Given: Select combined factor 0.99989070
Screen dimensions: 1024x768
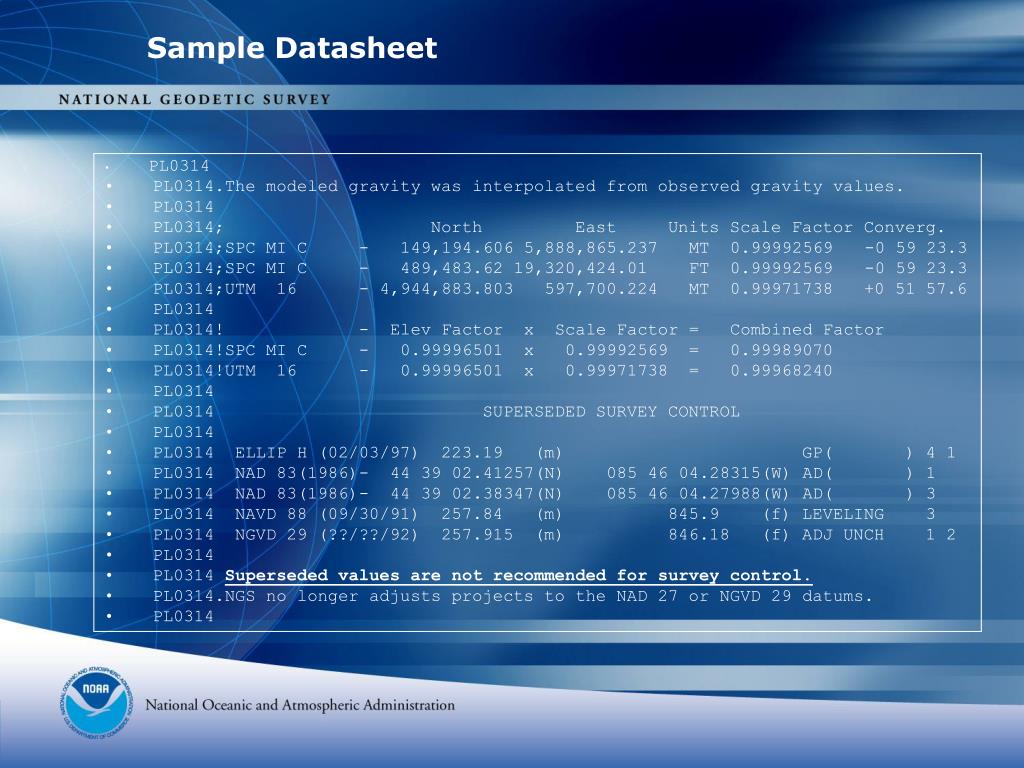Looking at the screenshot, I should [781, 351].
